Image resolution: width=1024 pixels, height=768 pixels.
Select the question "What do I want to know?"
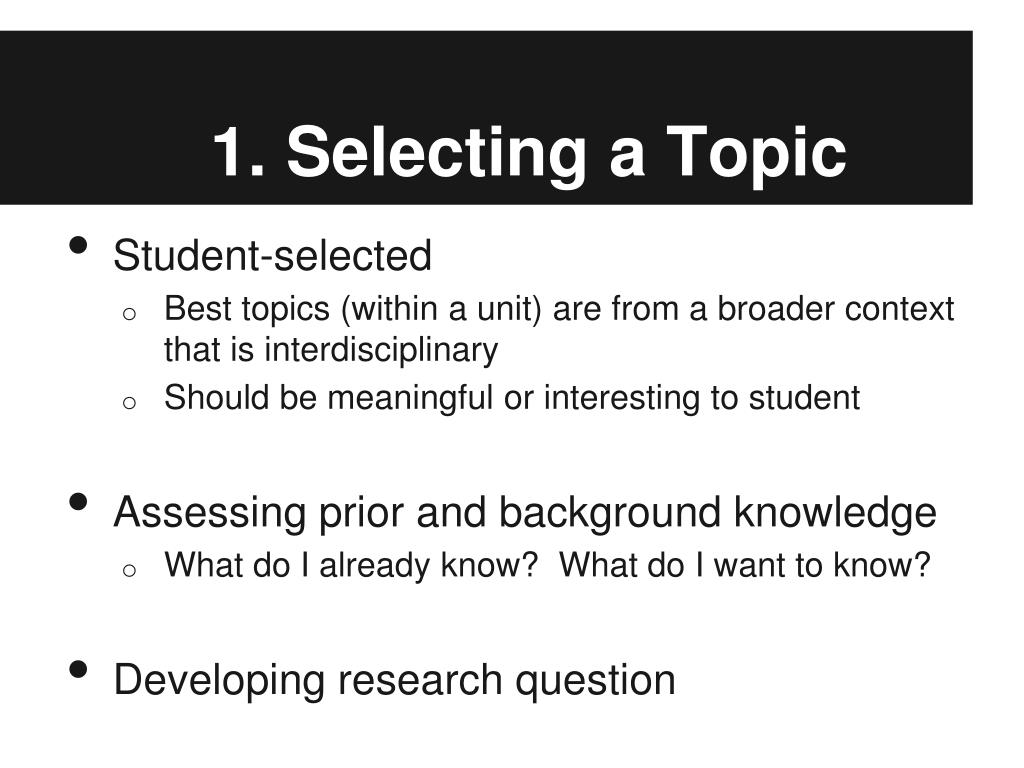pyautogui.click(x=744, y=566)
